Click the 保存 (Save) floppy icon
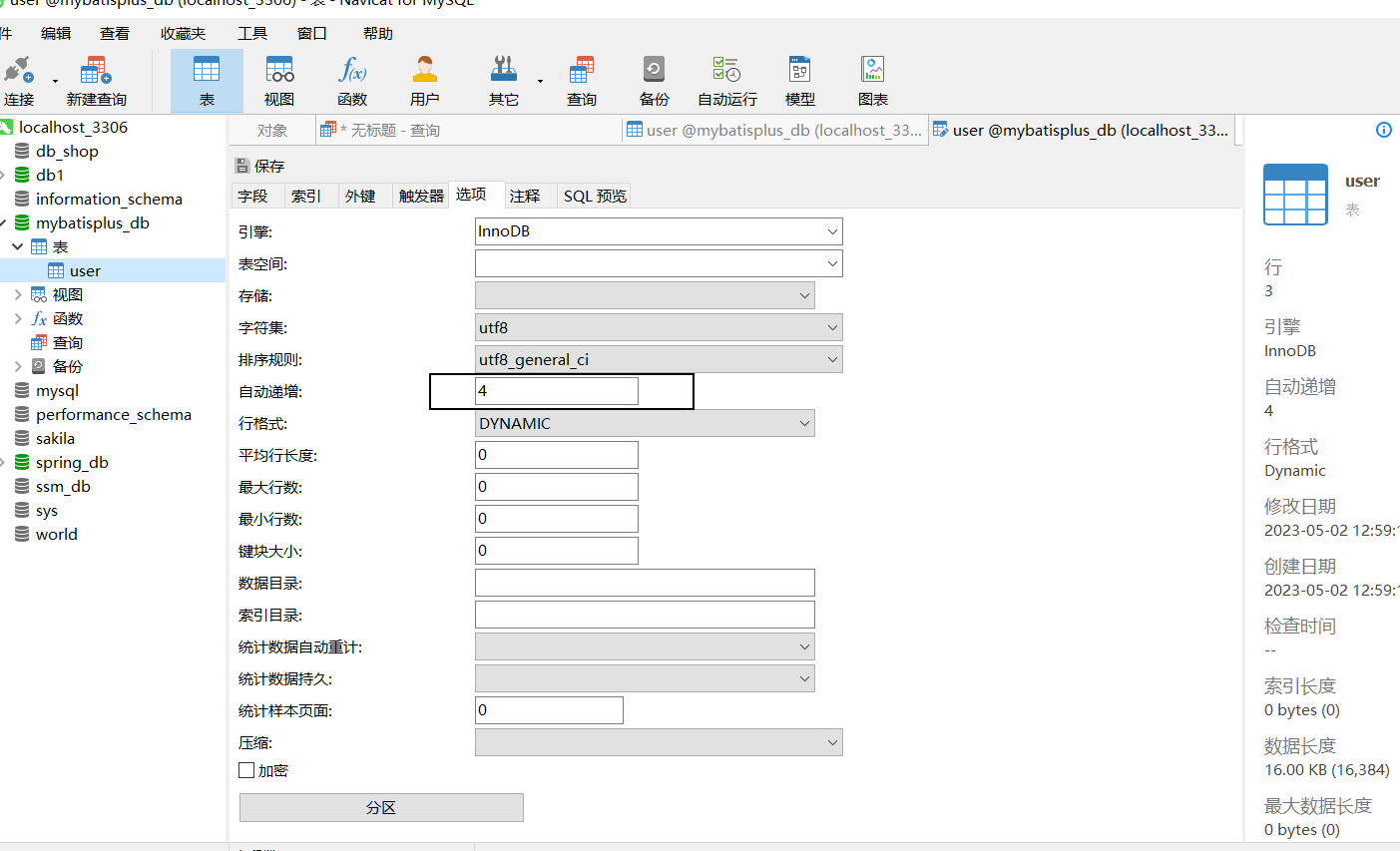1400x851 pixels. [241, 166]
